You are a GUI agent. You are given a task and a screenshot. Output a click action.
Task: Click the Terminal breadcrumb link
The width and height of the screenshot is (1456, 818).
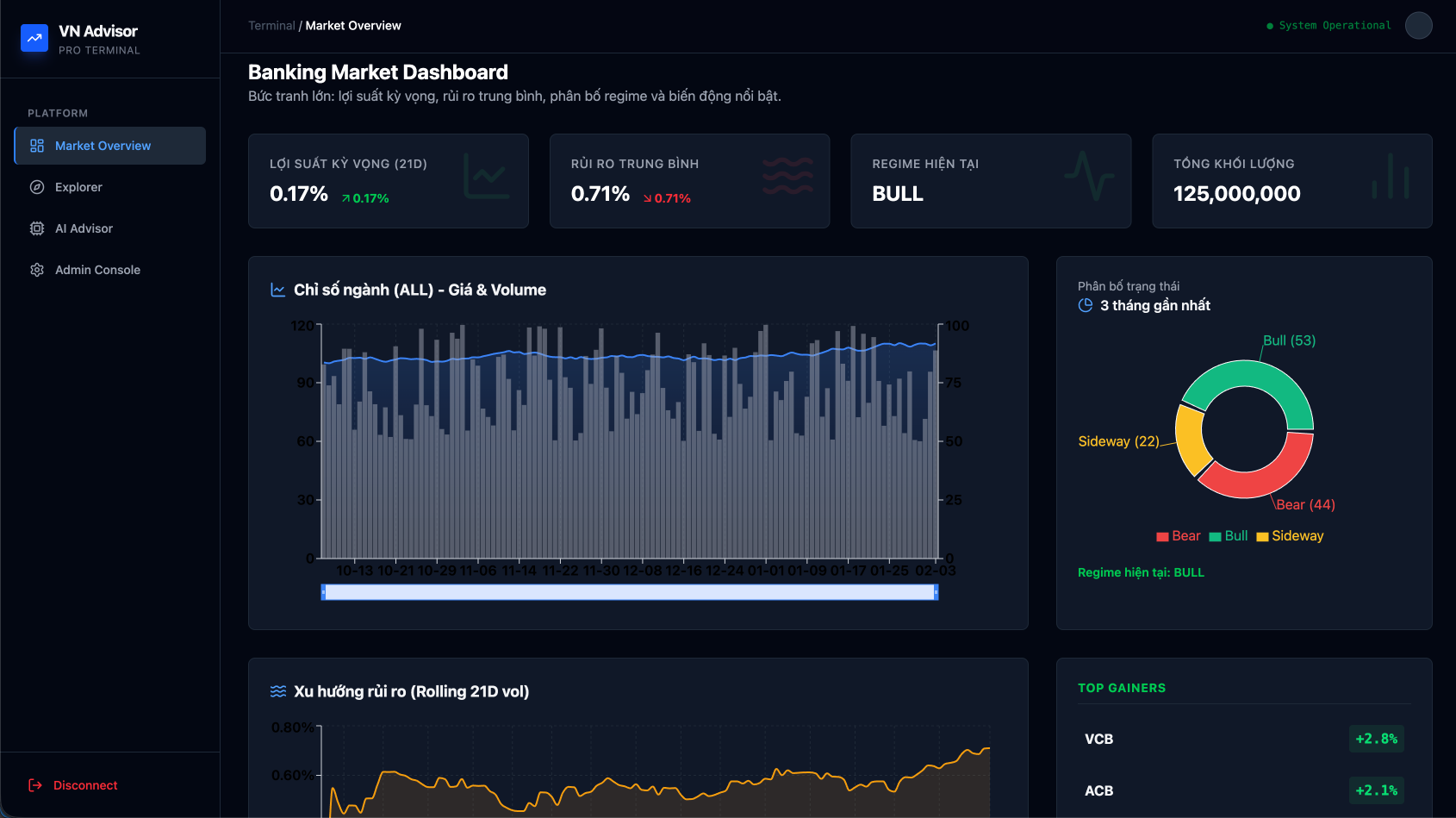[x=271, y=26]
